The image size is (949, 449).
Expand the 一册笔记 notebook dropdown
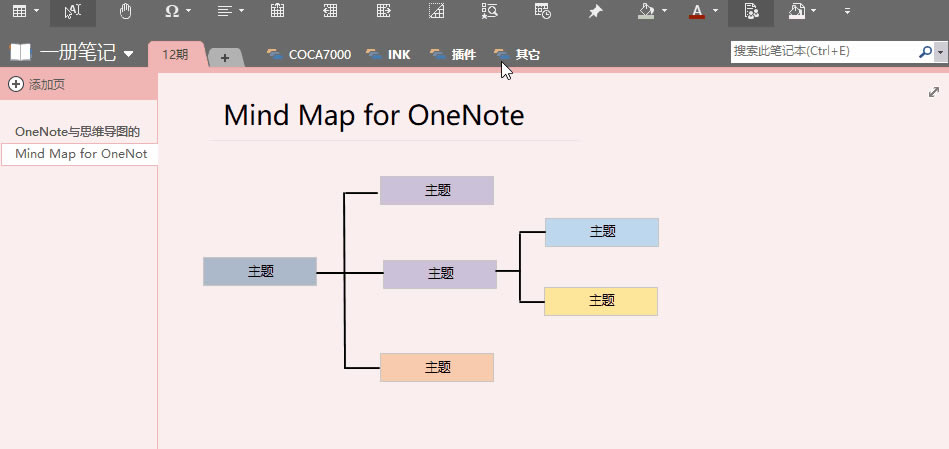(x=128, y=54)
